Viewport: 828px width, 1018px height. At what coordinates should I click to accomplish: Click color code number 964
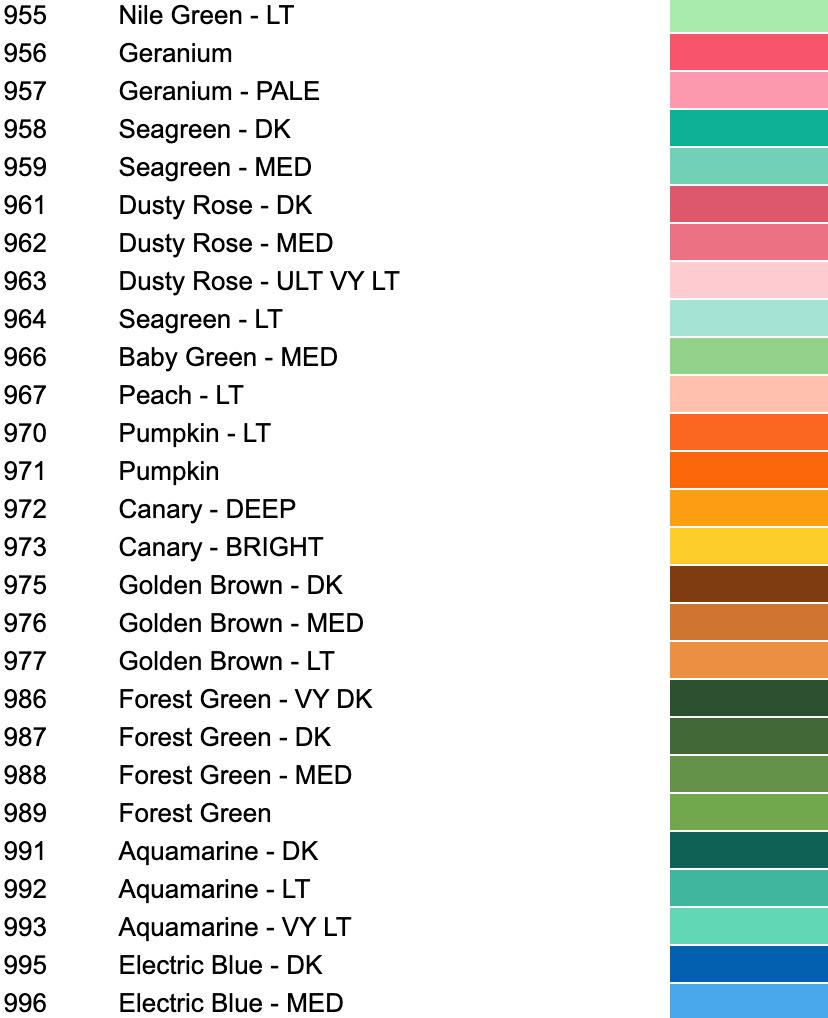pos(25,319)
